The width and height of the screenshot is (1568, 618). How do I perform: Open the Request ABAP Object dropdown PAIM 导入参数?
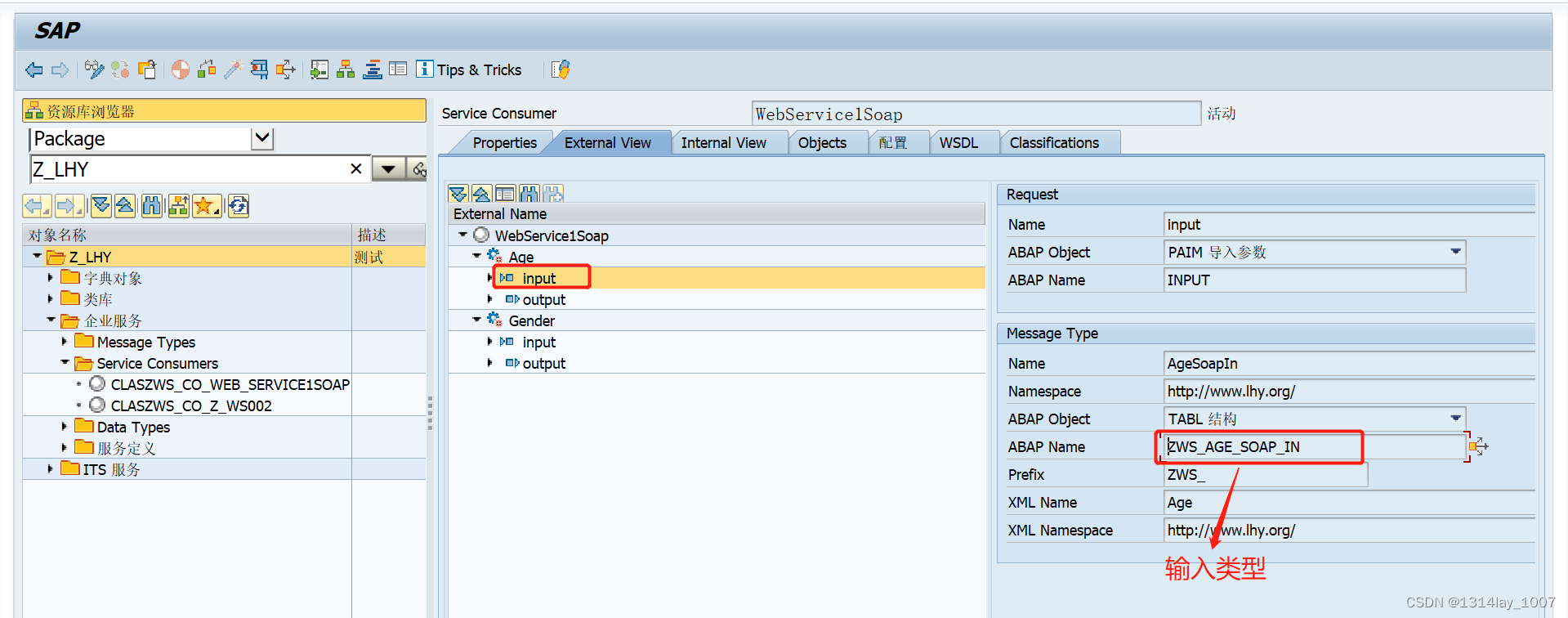pyautogui.click(x=1455, y=252)
